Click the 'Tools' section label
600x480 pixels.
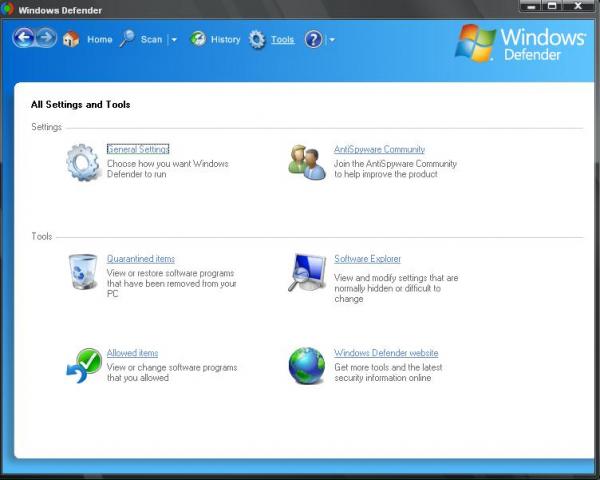click(41, 236)
